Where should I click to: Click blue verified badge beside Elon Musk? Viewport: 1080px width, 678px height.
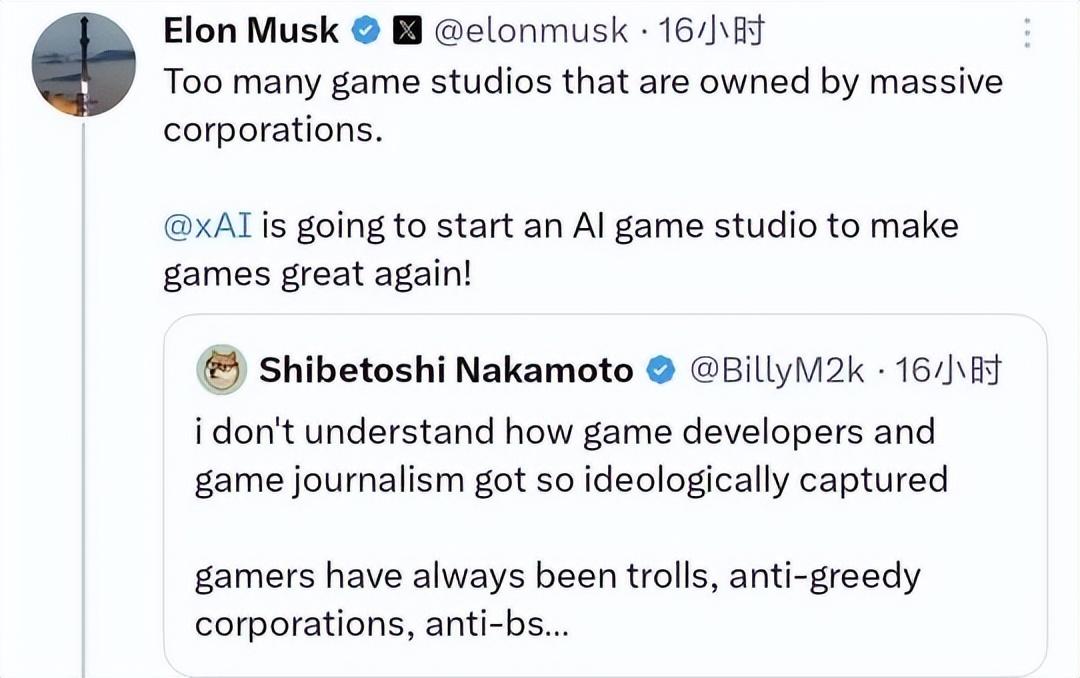(367, 32)
